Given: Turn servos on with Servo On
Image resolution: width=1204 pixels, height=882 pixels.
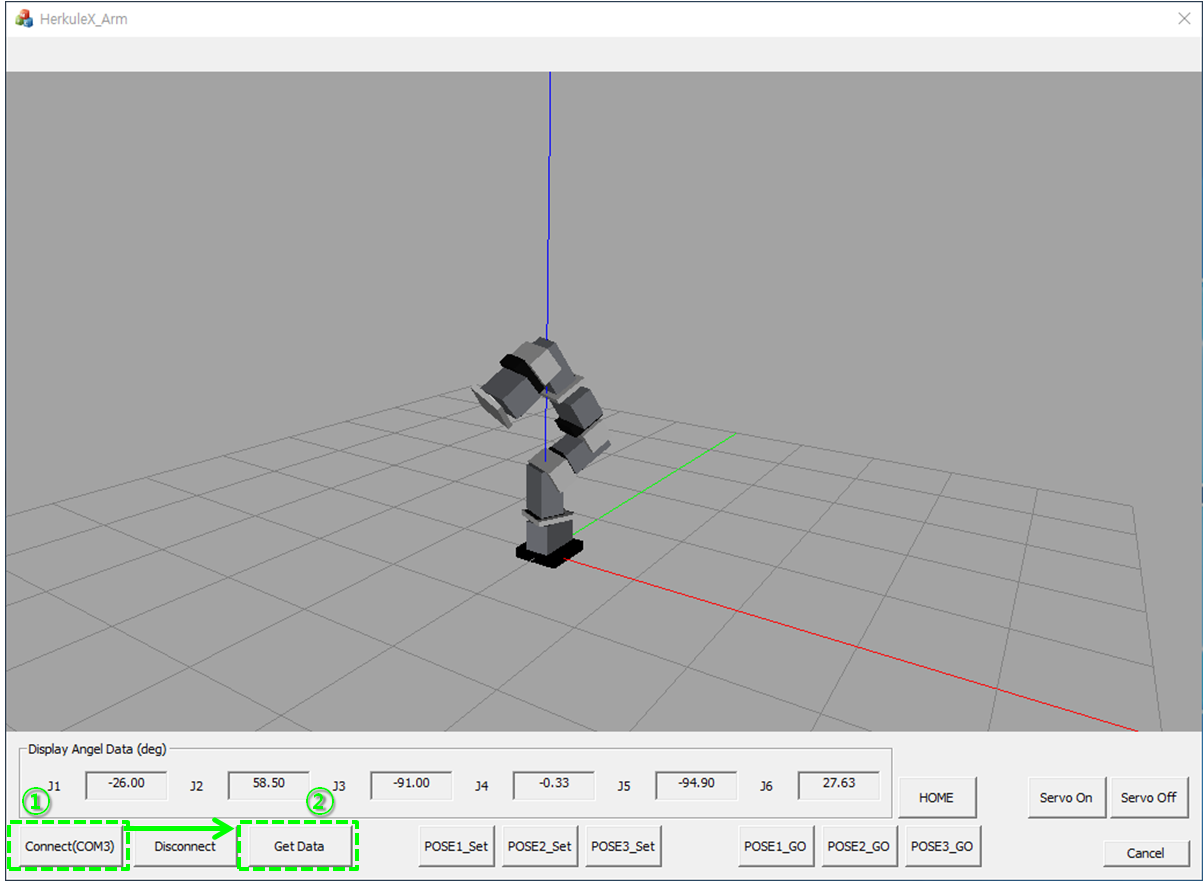Looking at the screenshot, I should pos(1066,798).
